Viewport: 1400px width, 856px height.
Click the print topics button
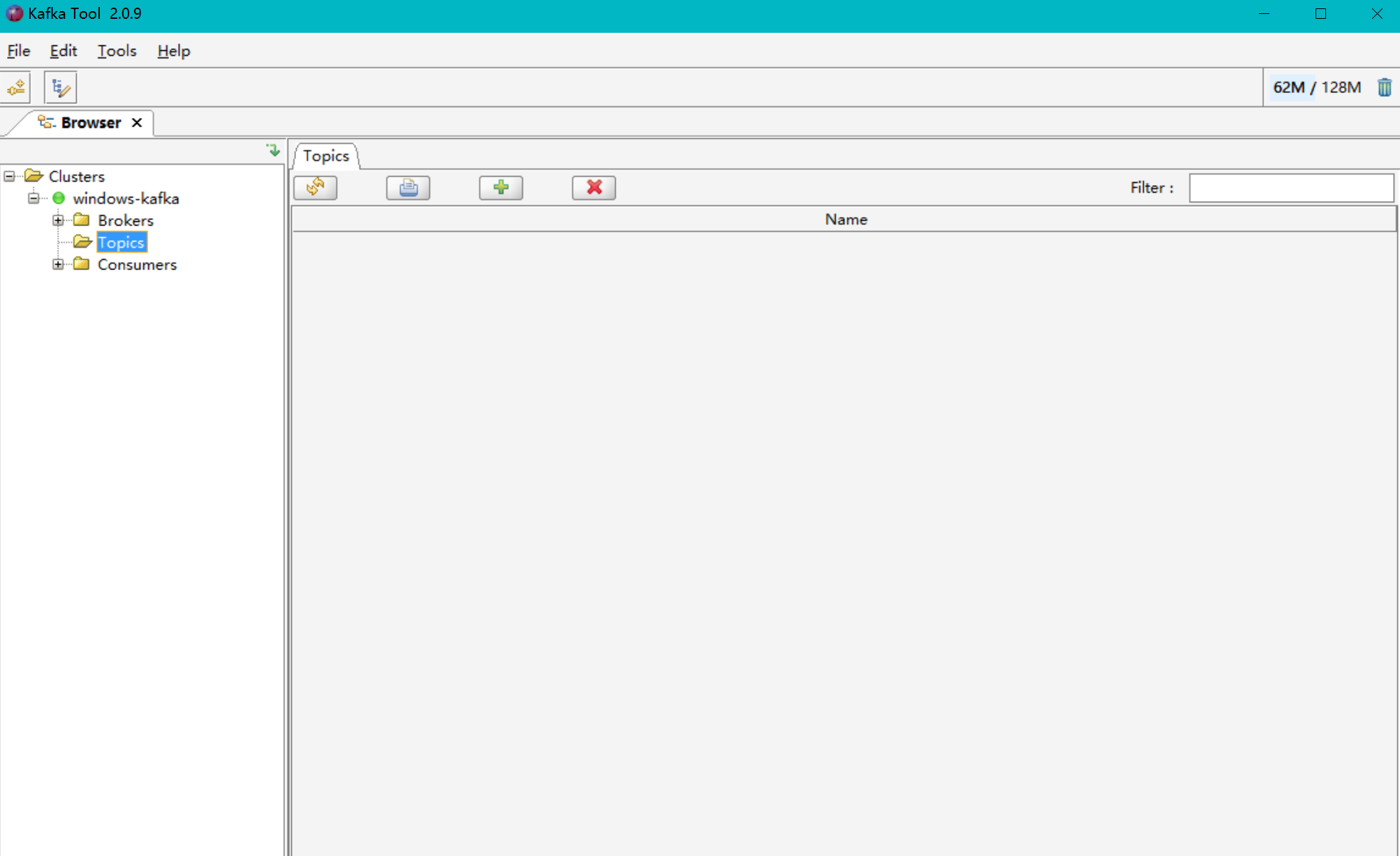[408, 187]
